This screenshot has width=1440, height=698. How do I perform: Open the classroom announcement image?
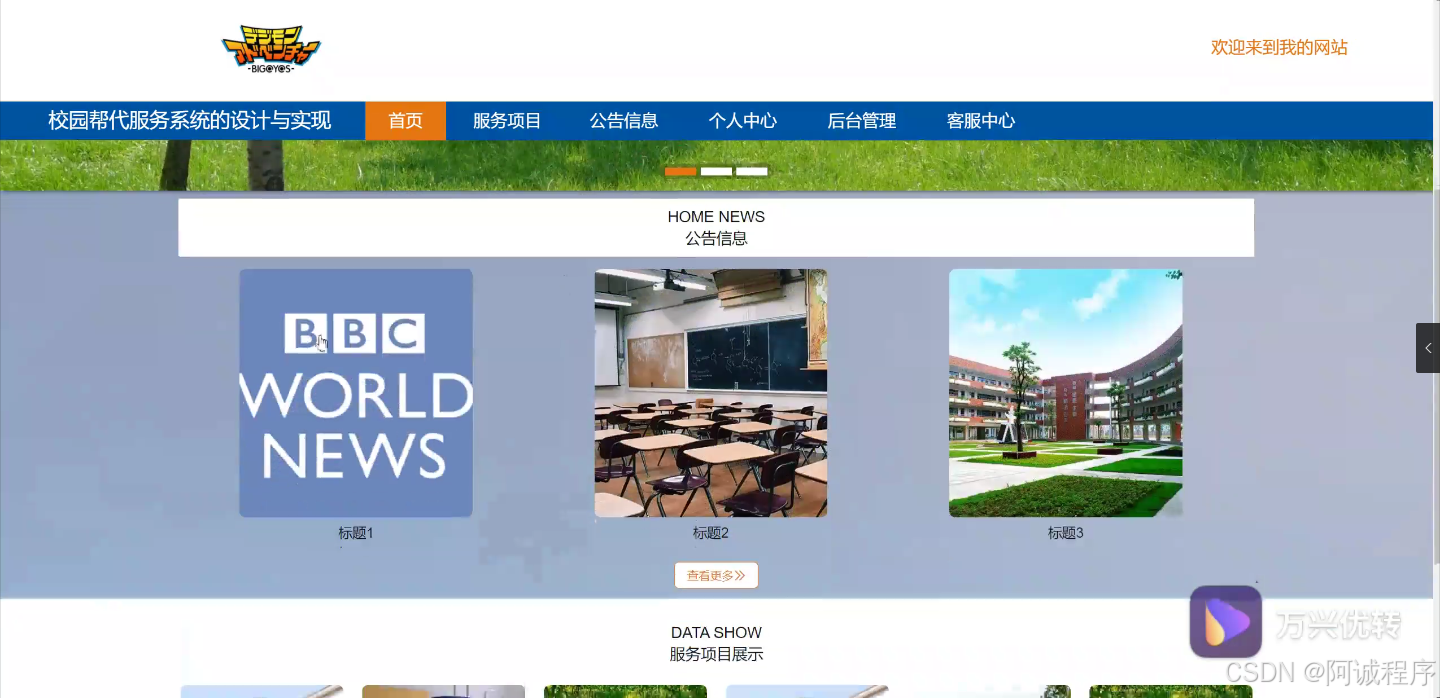point(711,393)
